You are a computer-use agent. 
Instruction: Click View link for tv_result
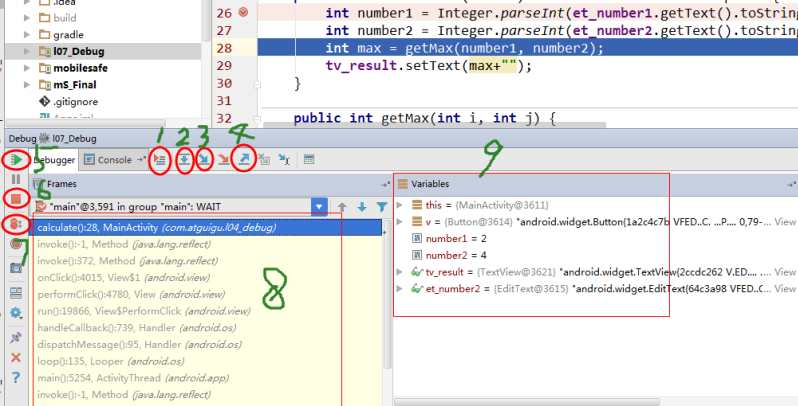point(785,272)
